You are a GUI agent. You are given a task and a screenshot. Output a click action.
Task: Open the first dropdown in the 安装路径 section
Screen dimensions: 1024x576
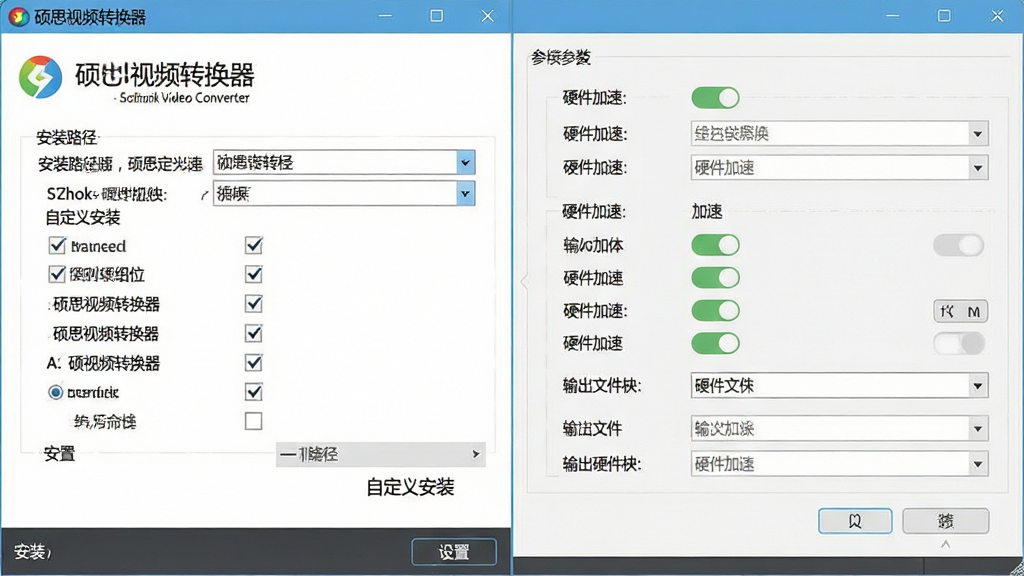[x=344, y=162]
